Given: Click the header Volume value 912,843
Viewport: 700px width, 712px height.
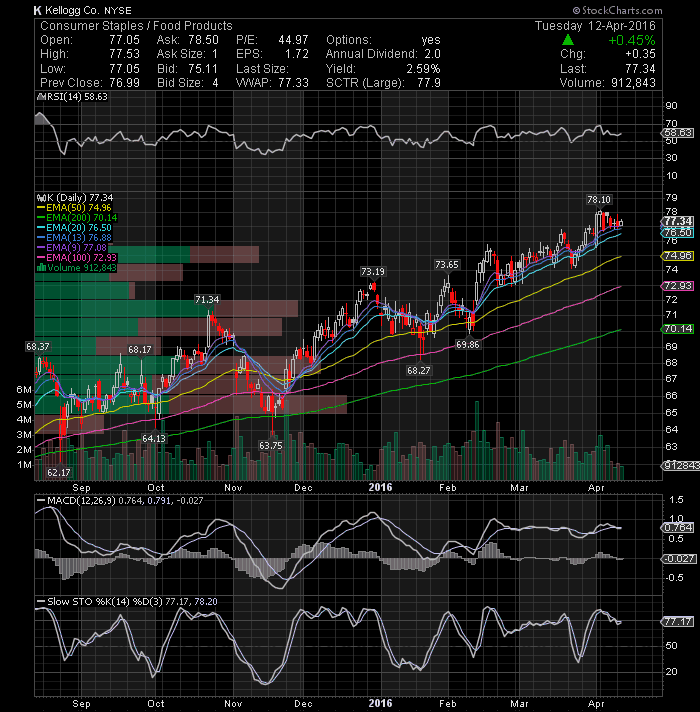Looking at the screenshot, I should pos(633,83).
